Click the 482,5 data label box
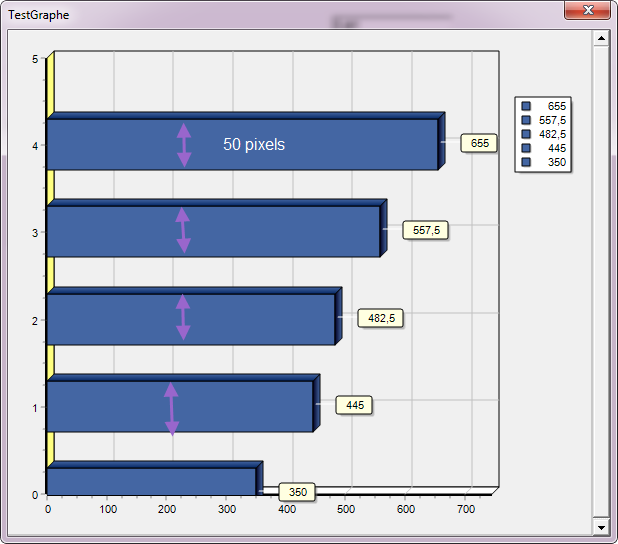The image size is (618, 544). pos(381,318)
